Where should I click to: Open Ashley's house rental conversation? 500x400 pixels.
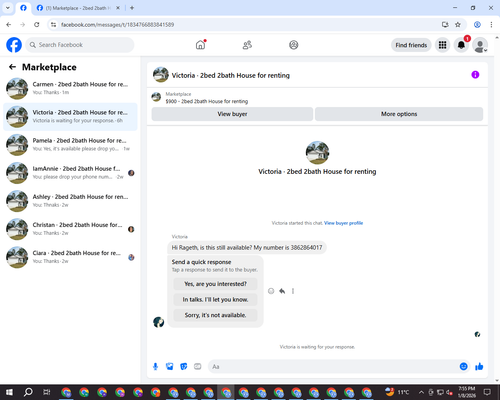pos(70,201)
